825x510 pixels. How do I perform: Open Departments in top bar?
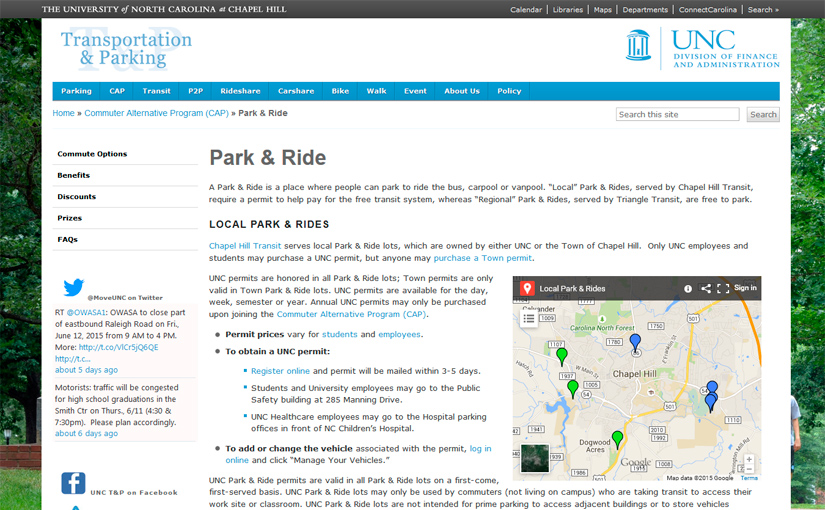(645, 9)
